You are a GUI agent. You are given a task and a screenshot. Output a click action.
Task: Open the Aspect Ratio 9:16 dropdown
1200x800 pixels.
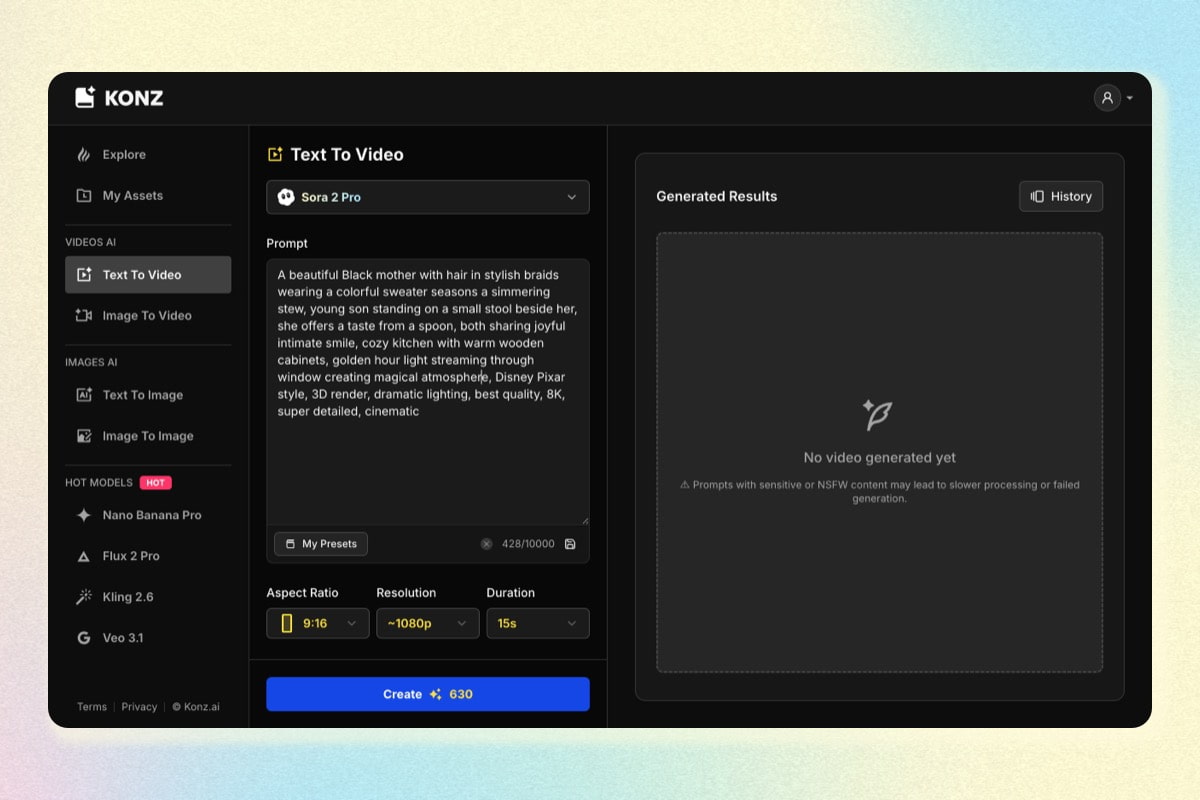click(x=318, y=623)
